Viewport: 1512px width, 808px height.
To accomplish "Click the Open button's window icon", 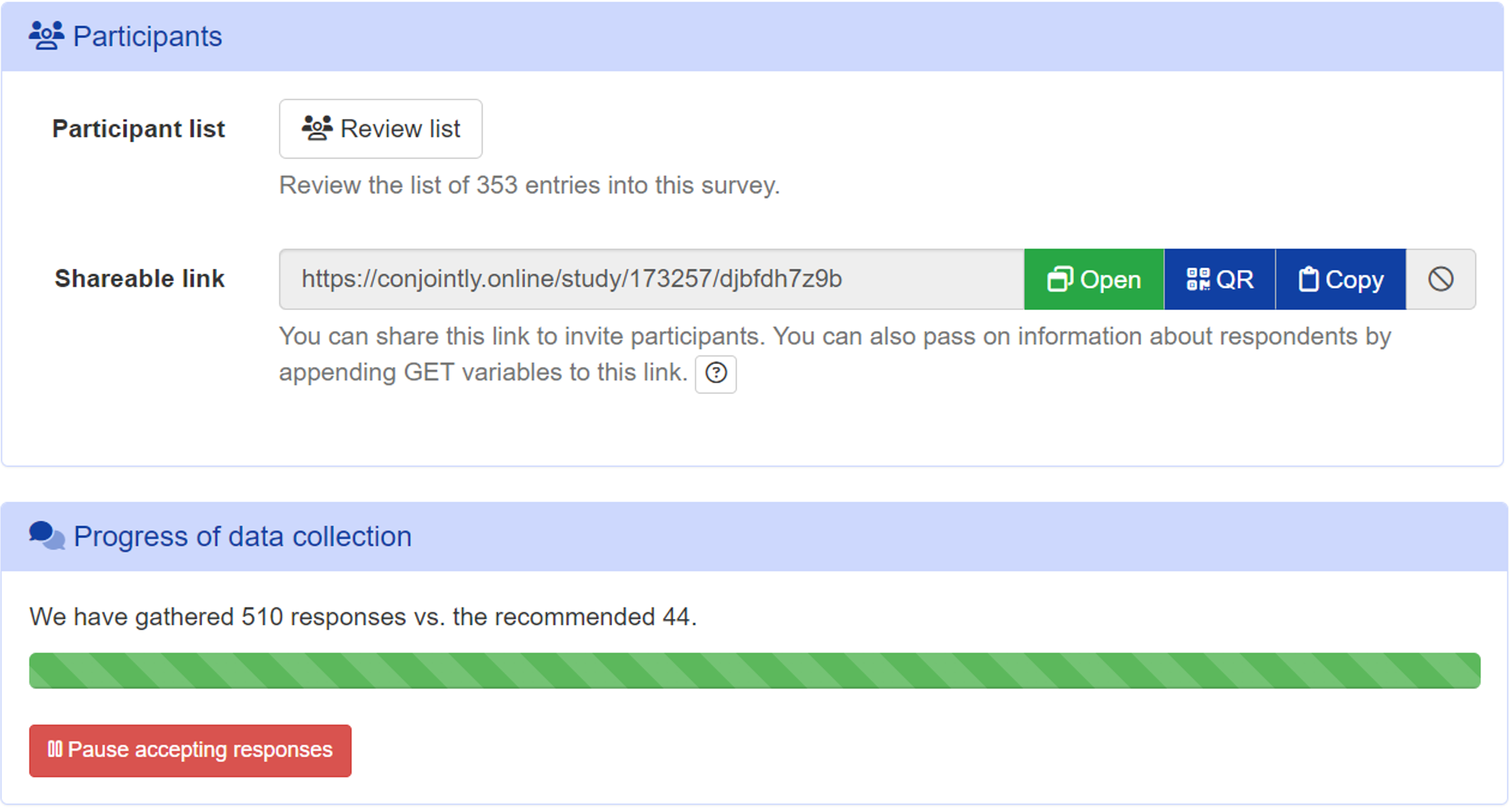I will (1060, 279).
